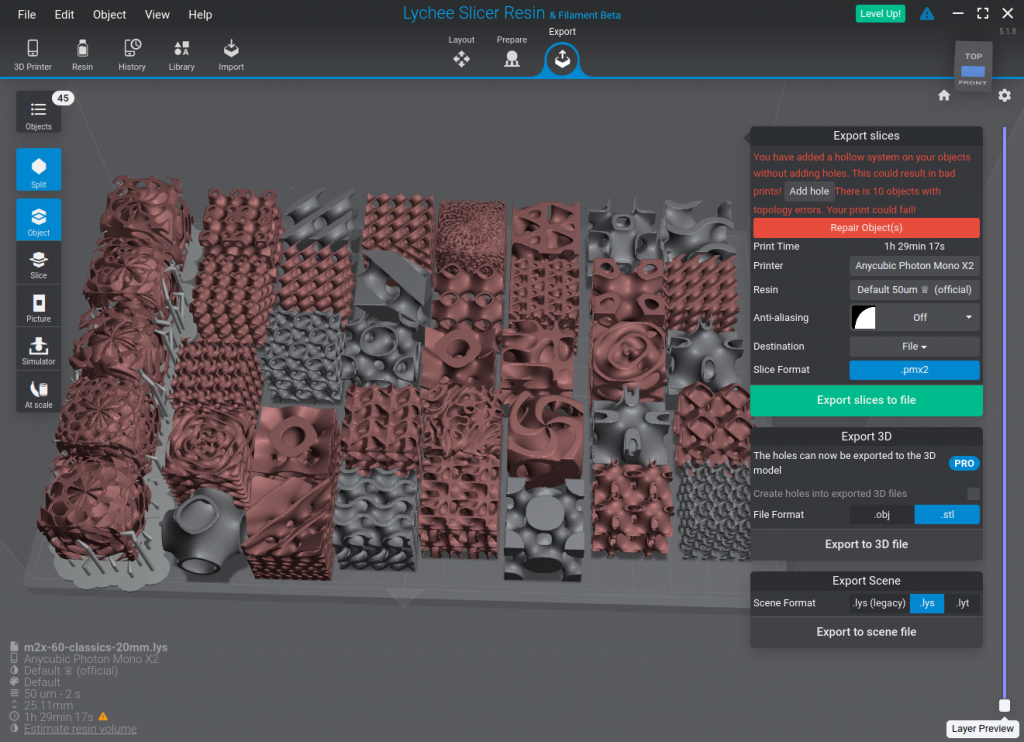Open the 3D Printer settings
The image size is (1024, 742).
click(x=33, y=54)
